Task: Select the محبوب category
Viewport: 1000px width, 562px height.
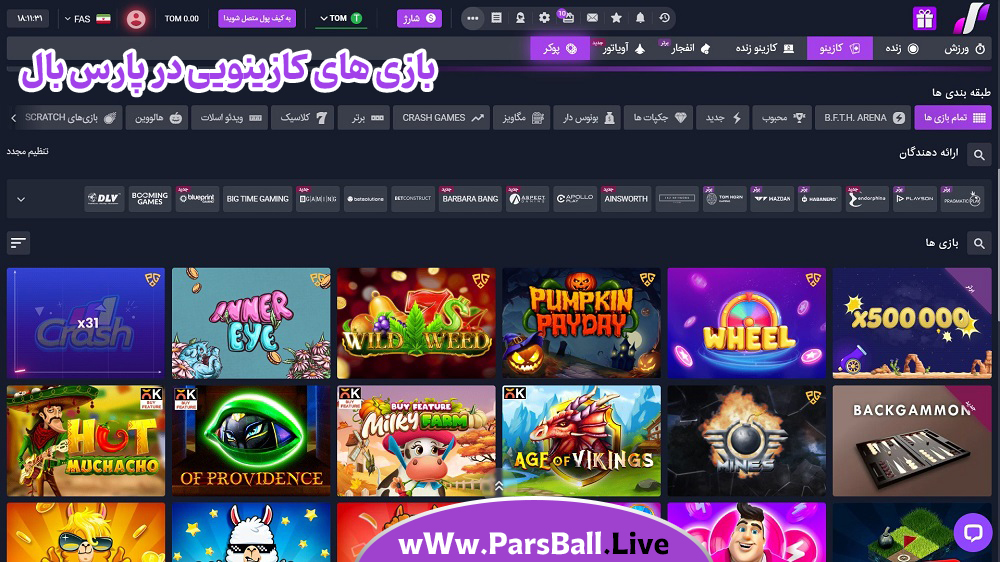Action: tap(783, 118)
